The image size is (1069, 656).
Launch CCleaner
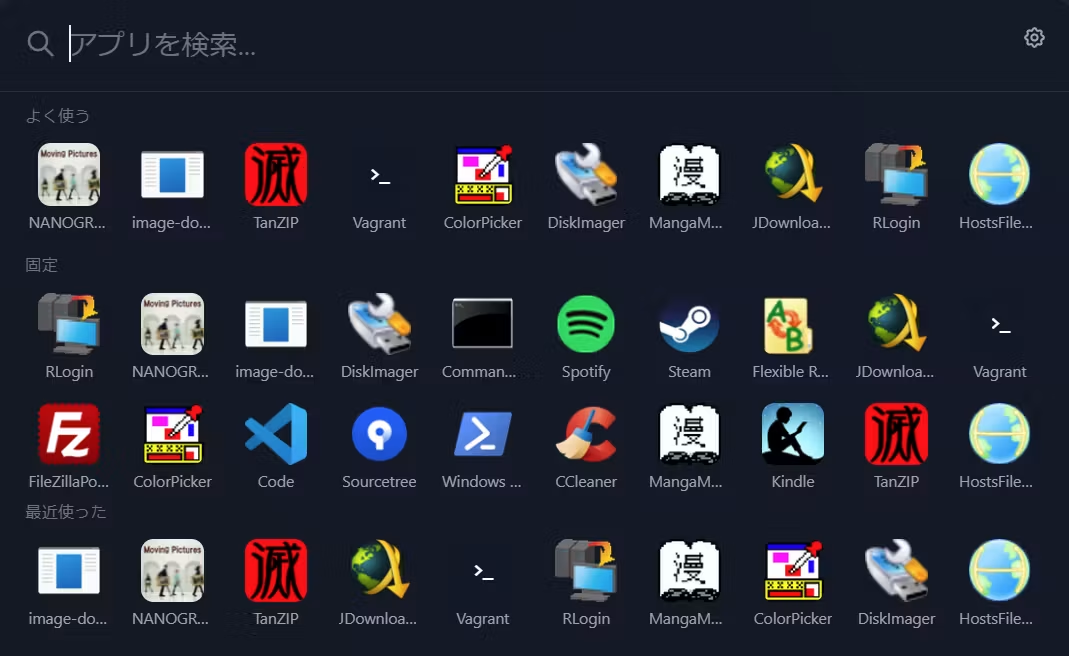click(x=586, y=446)
